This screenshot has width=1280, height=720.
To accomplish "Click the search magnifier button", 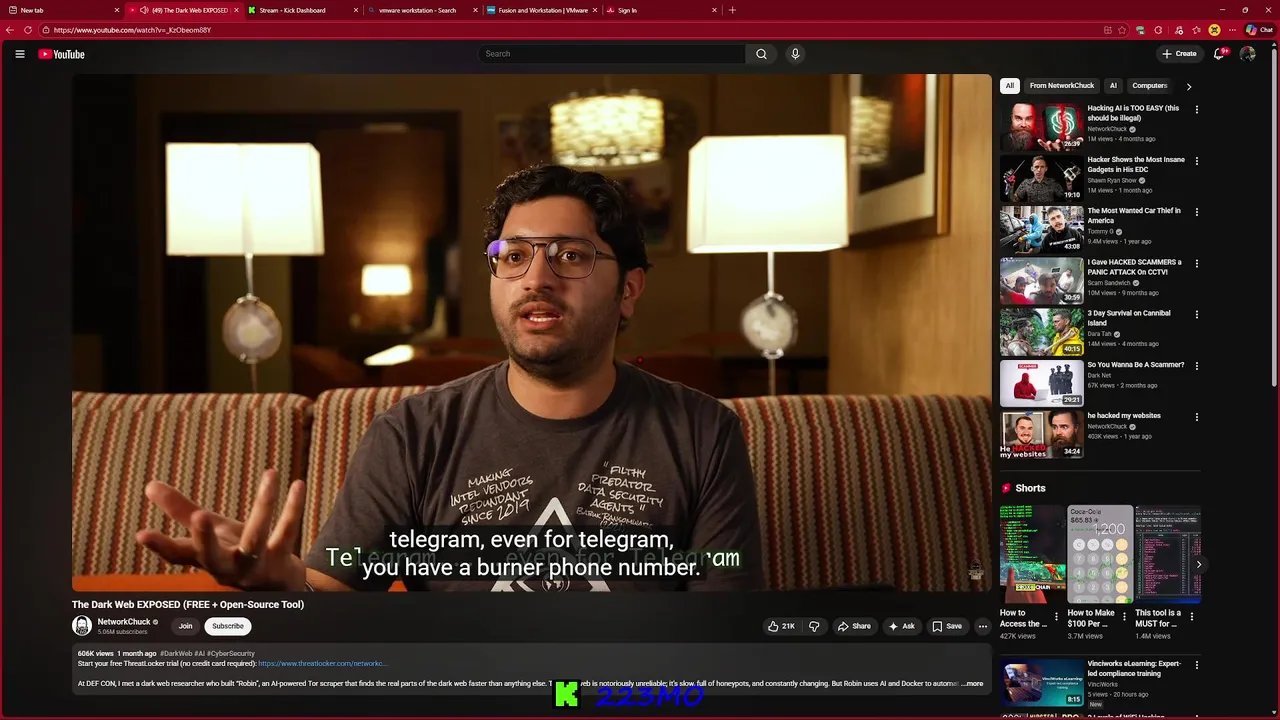I will pos(761,54).
